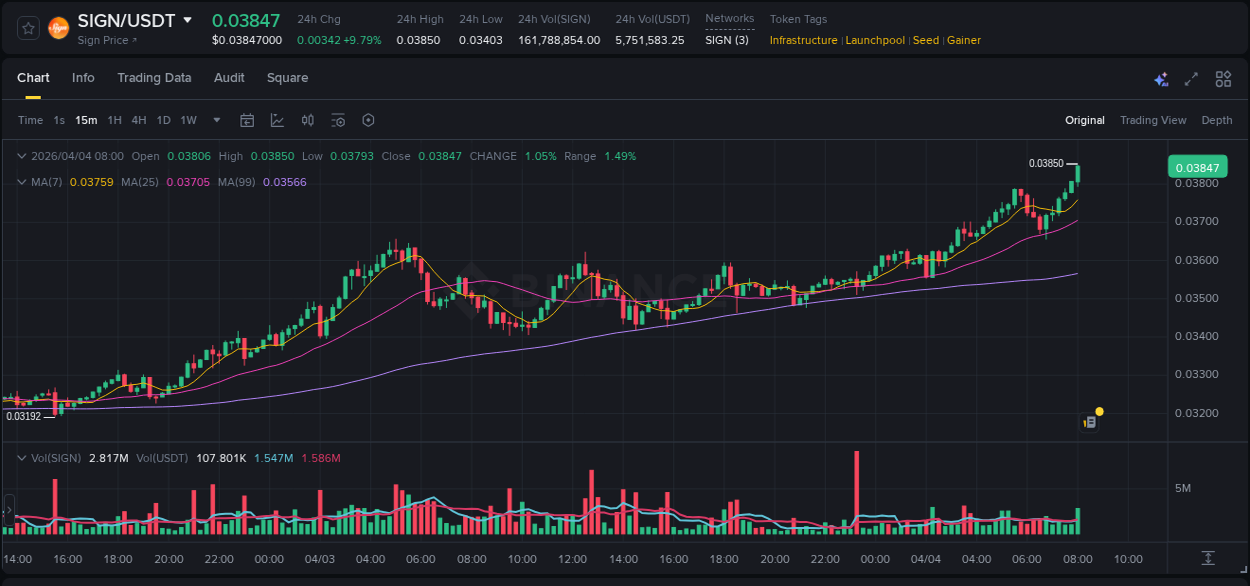This screenshot has height=586, width=1250.
Task: Click the favorite star icon for SIGN/USDT
Action: click(27, 28)
